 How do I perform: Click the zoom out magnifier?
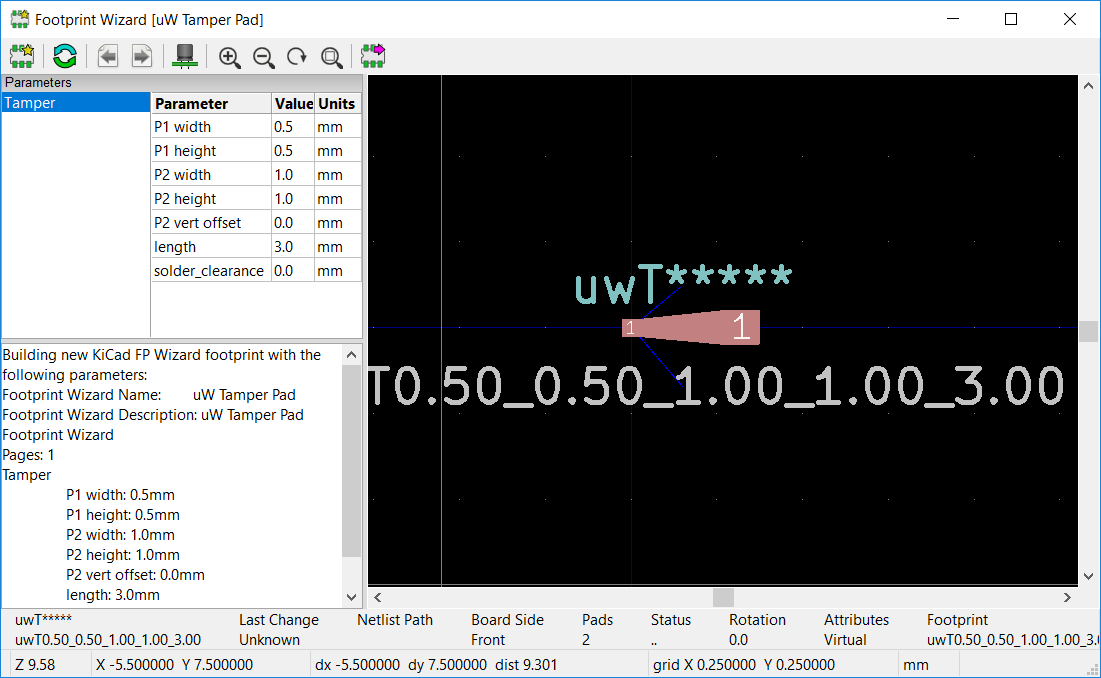pos(264,57)
